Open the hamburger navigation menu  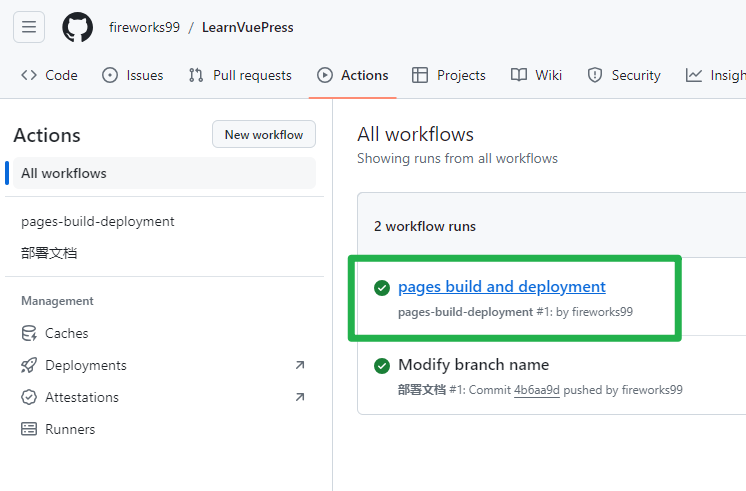click(28, 27)
